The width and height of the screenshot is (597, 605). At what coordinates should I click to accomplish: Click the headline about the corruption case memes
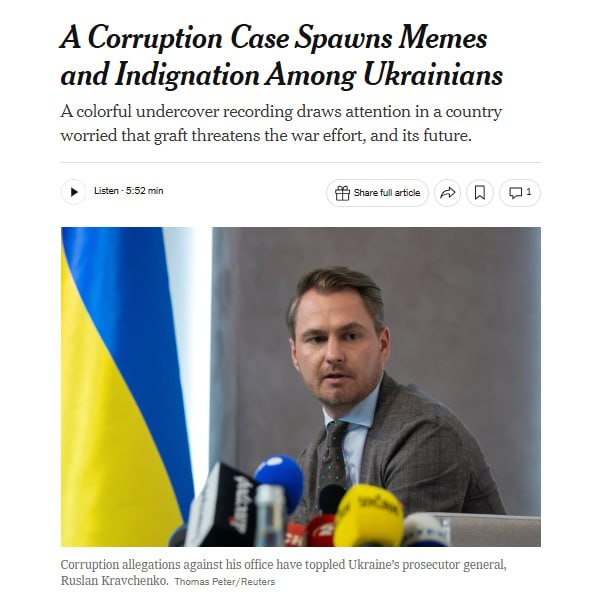(282, 56)
